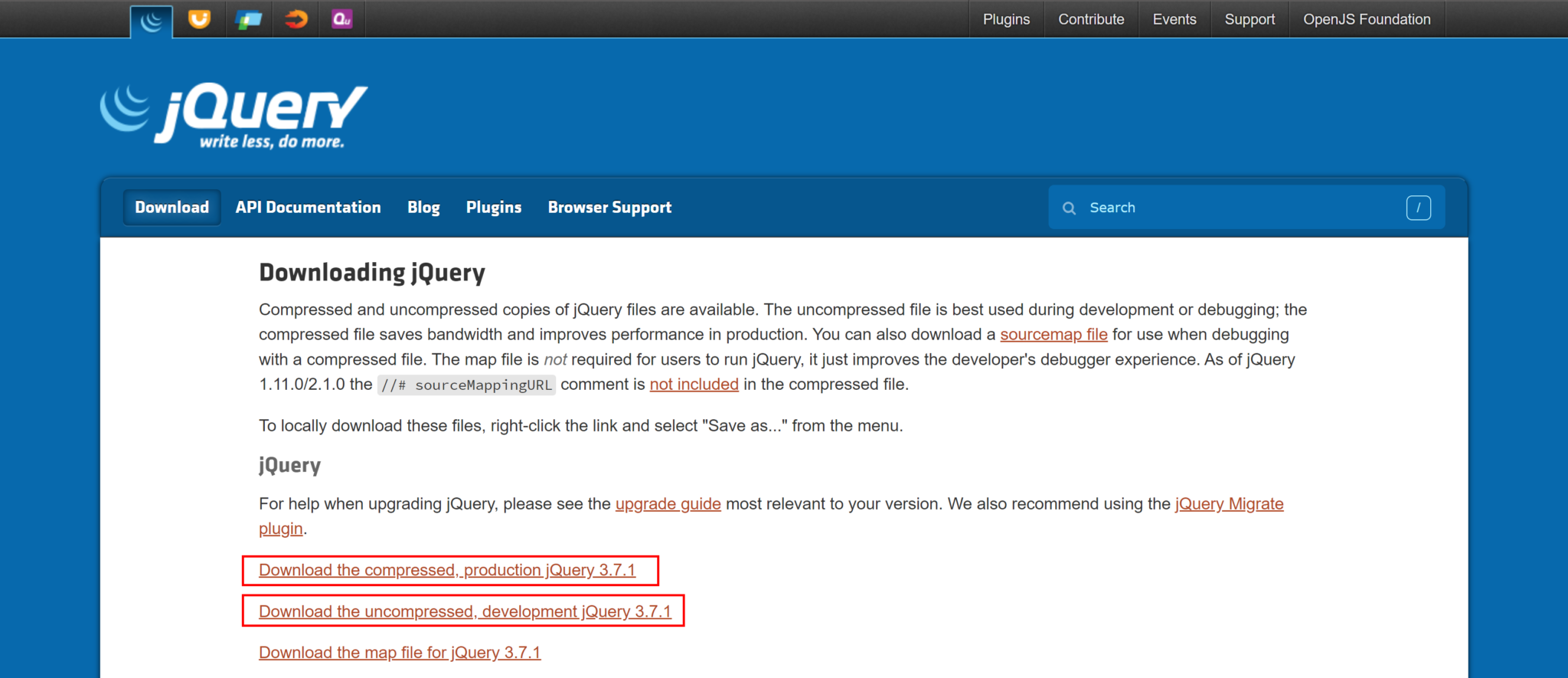Go to OpenJS Foundation in top menu
Screen dimensions: 1568x678
[x=1367, y=19]
